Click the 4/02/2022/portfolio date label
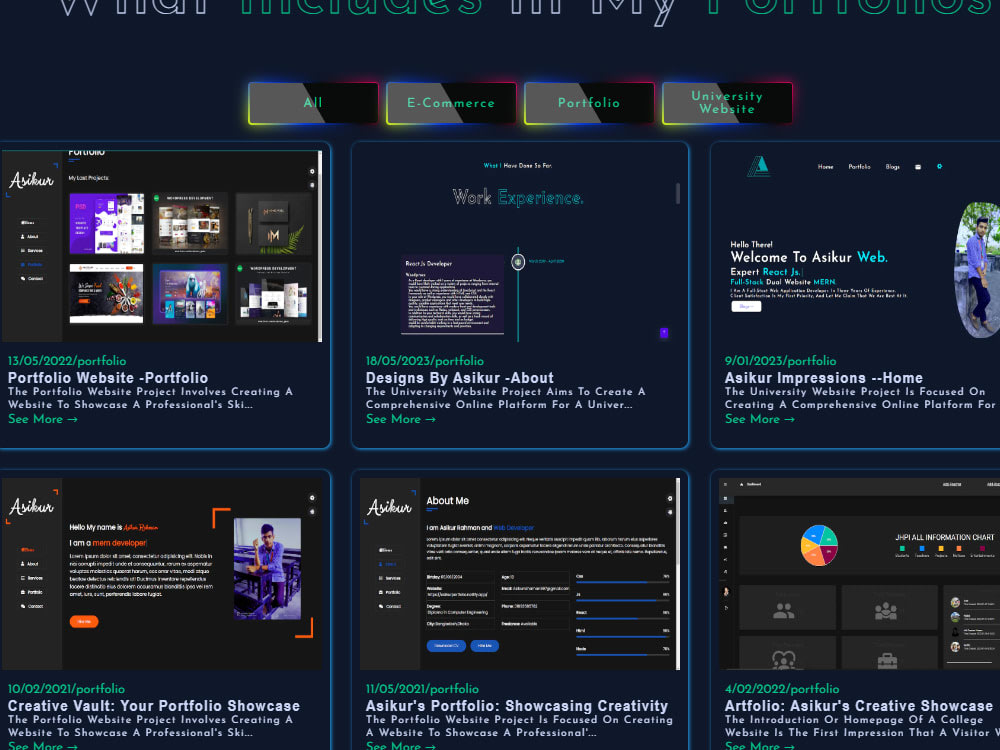 click(x=782, y=689)
